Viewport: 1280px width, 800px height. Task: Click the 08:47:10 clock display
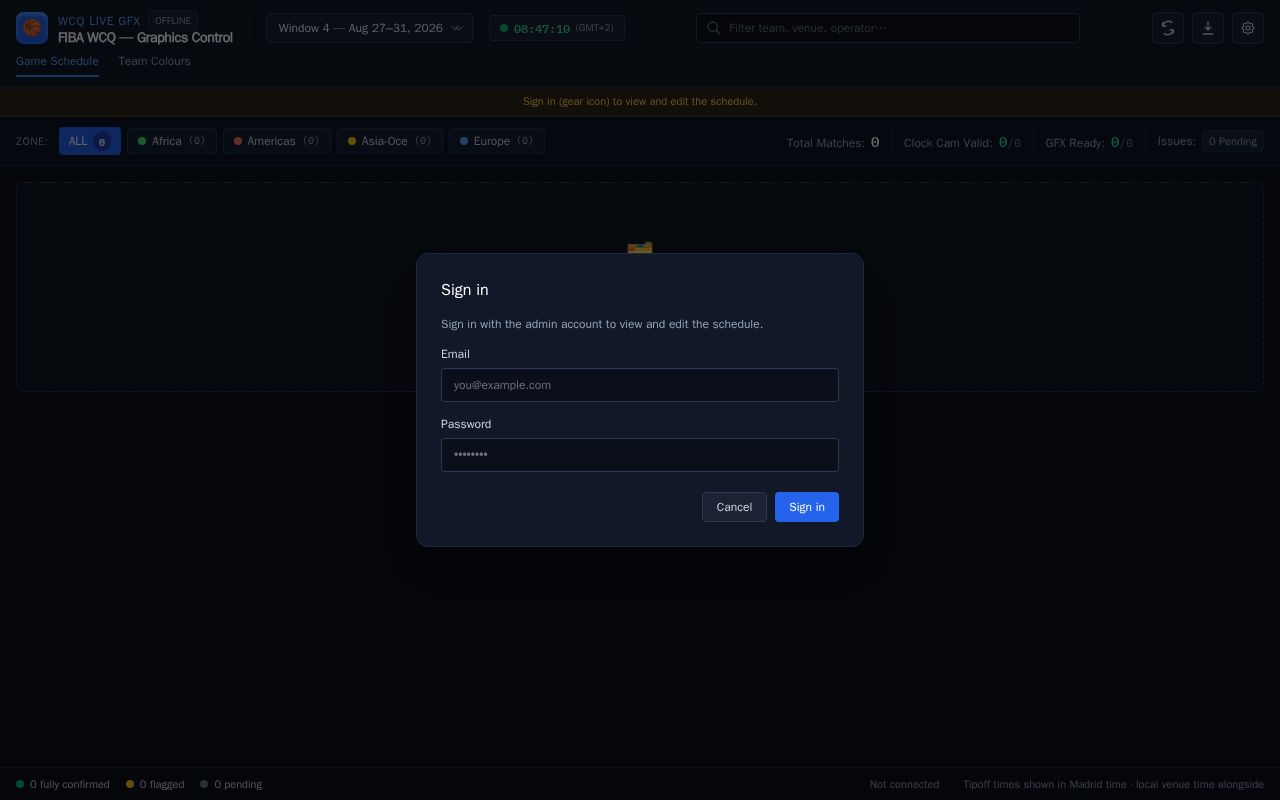[x=557, y=28]
